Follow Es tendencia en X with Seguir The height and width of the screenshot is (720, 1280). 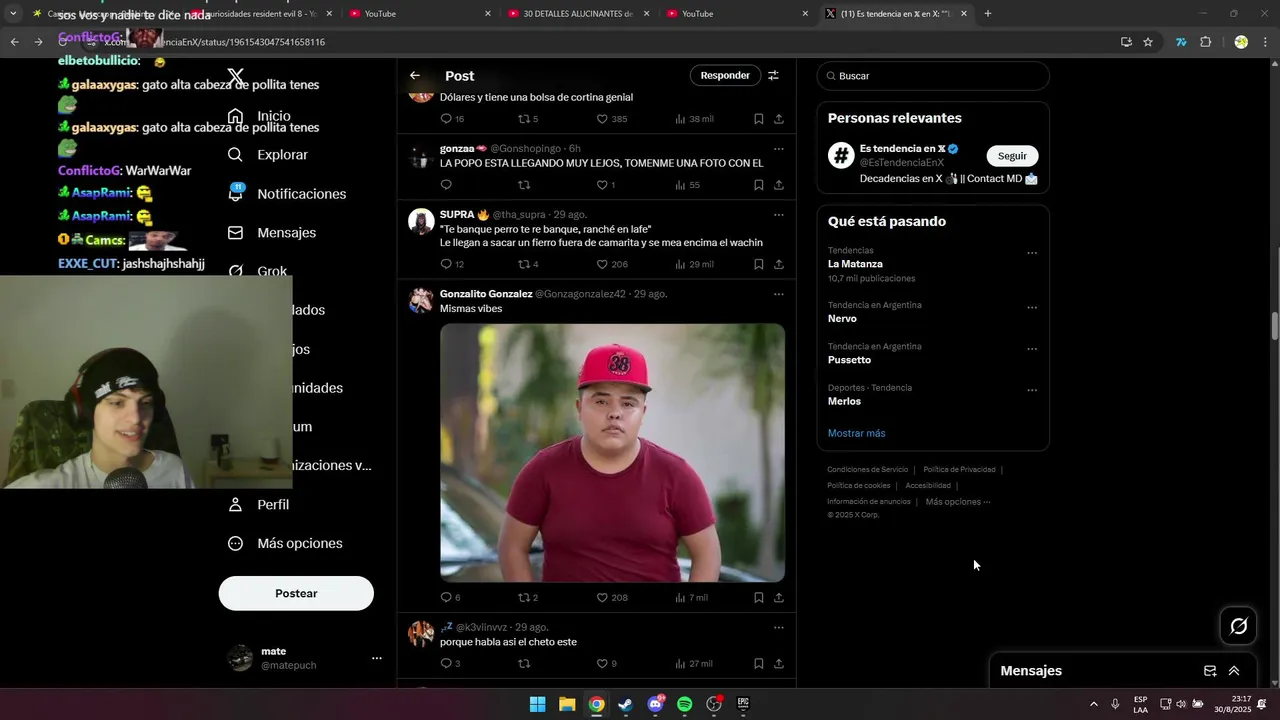click(1012, 156)
